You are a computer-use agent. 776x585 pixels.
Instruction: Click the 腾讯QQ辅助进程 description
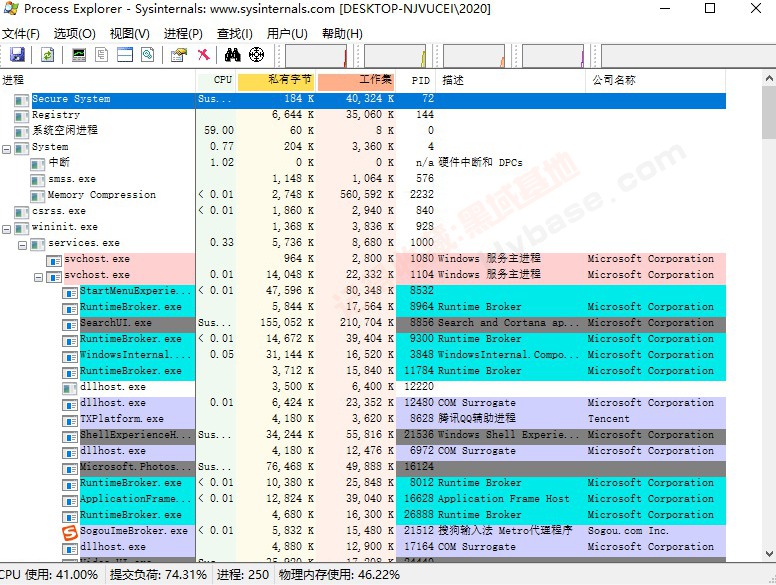tap(477, 419)
